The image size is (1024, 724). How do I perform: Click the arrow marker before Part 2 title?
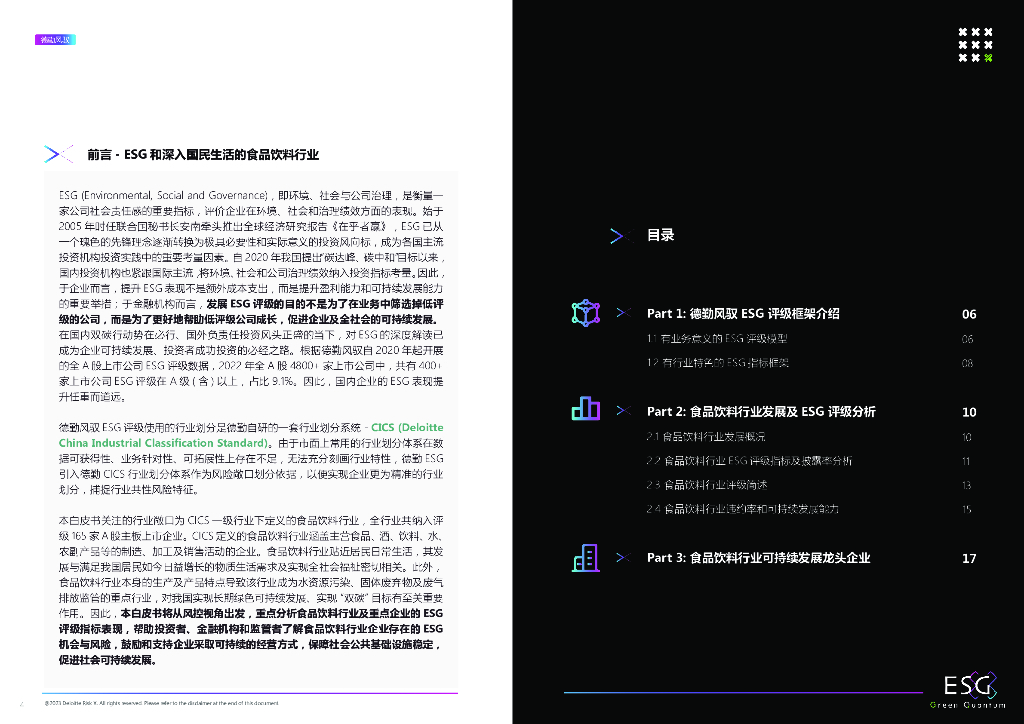coord(623,411)
